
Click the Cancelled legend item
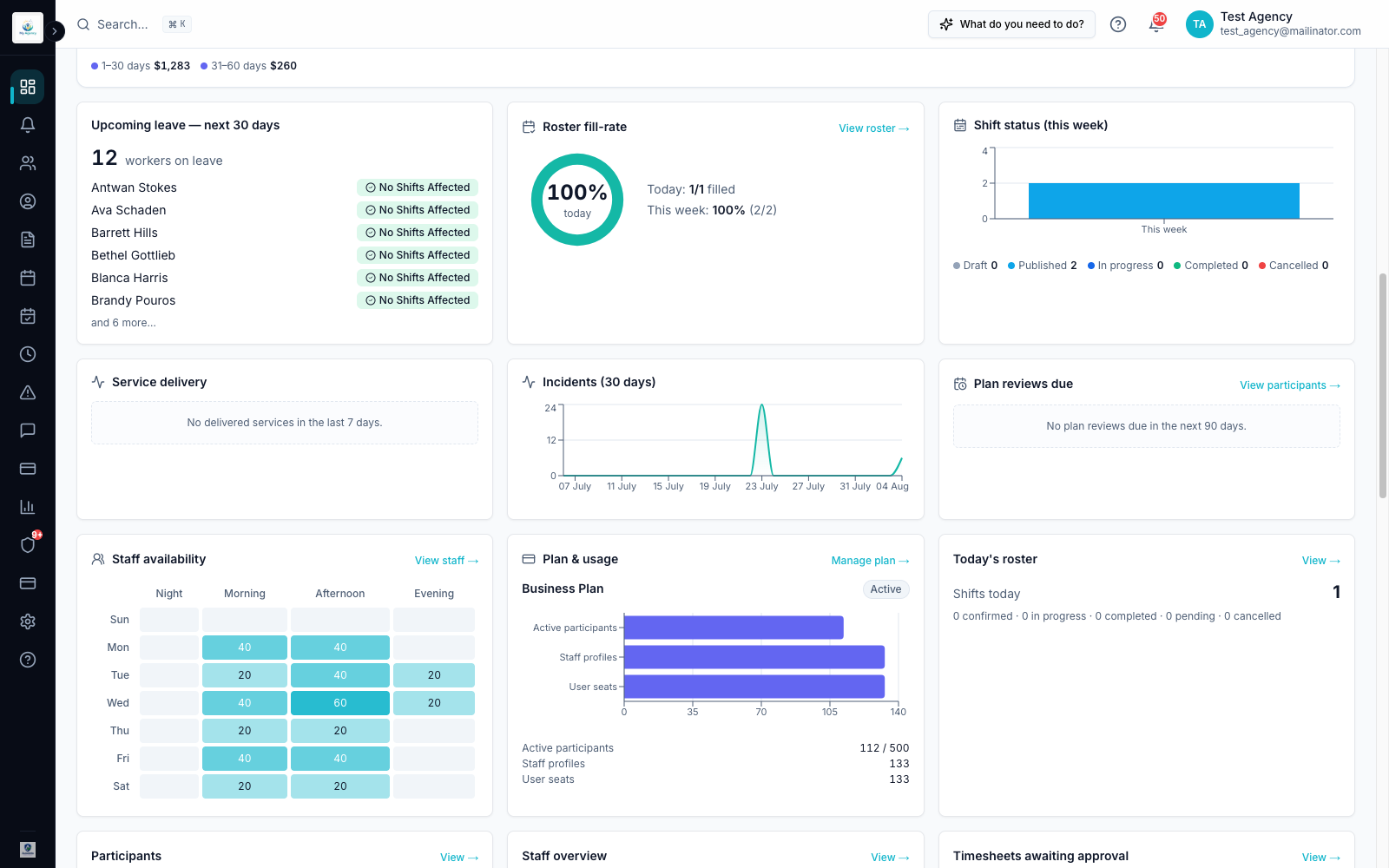pyautogui.click(x=1294, y=266)
